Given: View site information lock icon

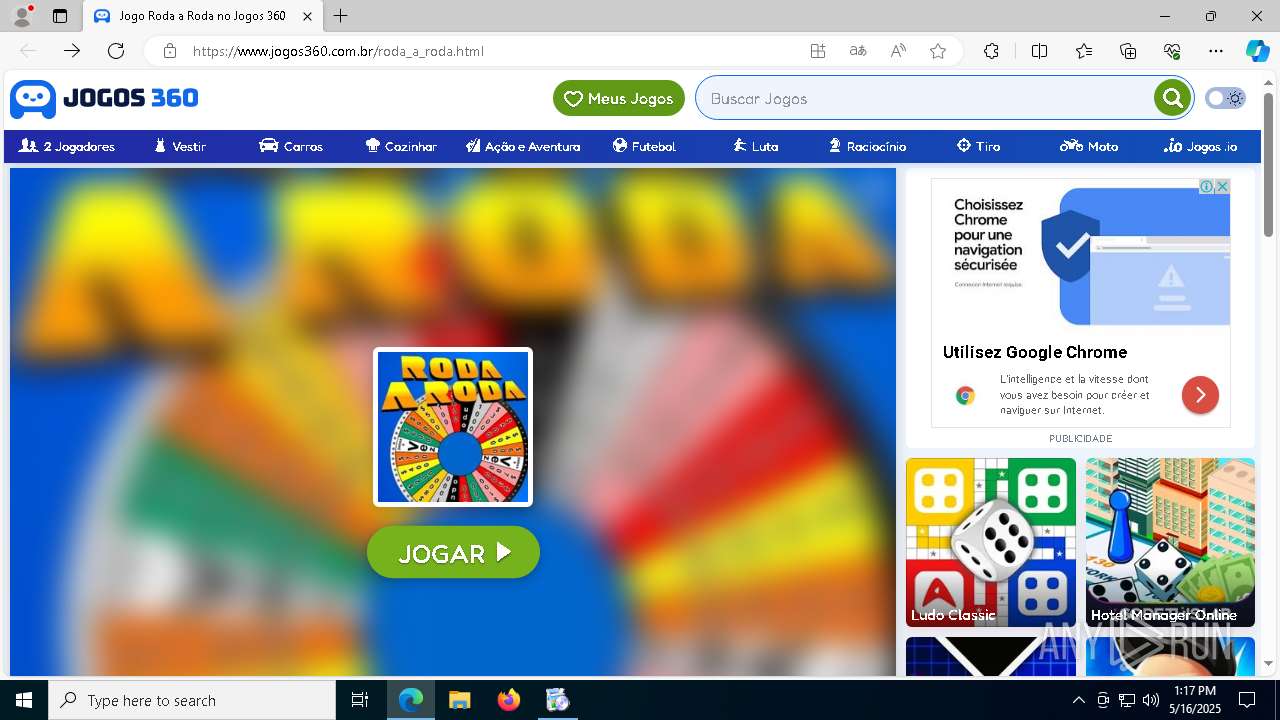Looking at the screenshot, I should click(x=170, y=51).
